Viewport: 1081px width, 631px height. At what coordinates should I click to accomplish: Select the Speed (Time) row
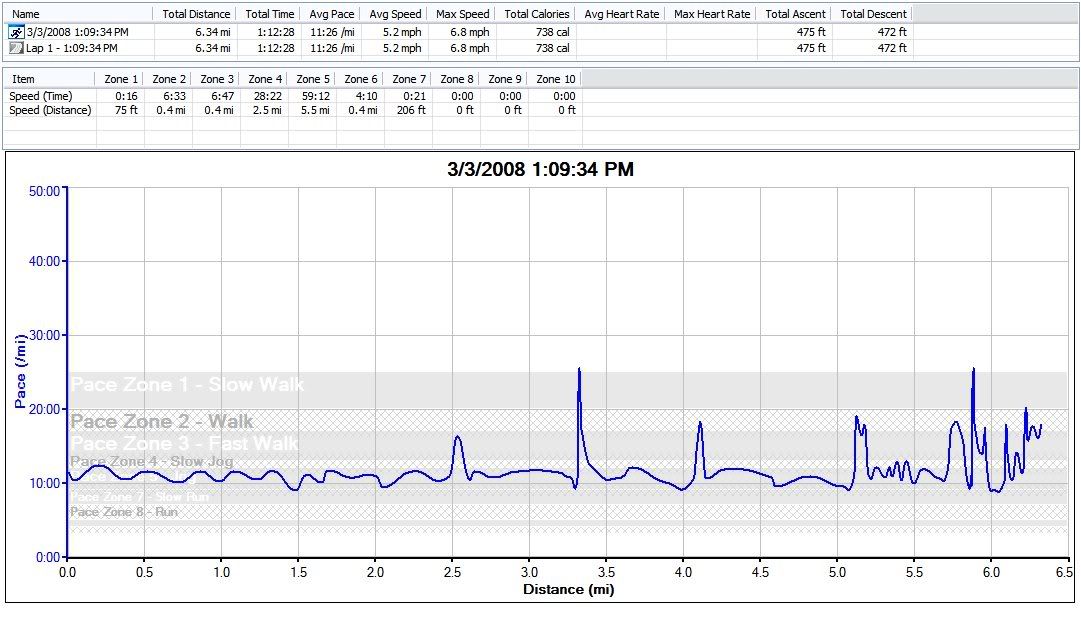pyautogui.click(x=38, y=96)
